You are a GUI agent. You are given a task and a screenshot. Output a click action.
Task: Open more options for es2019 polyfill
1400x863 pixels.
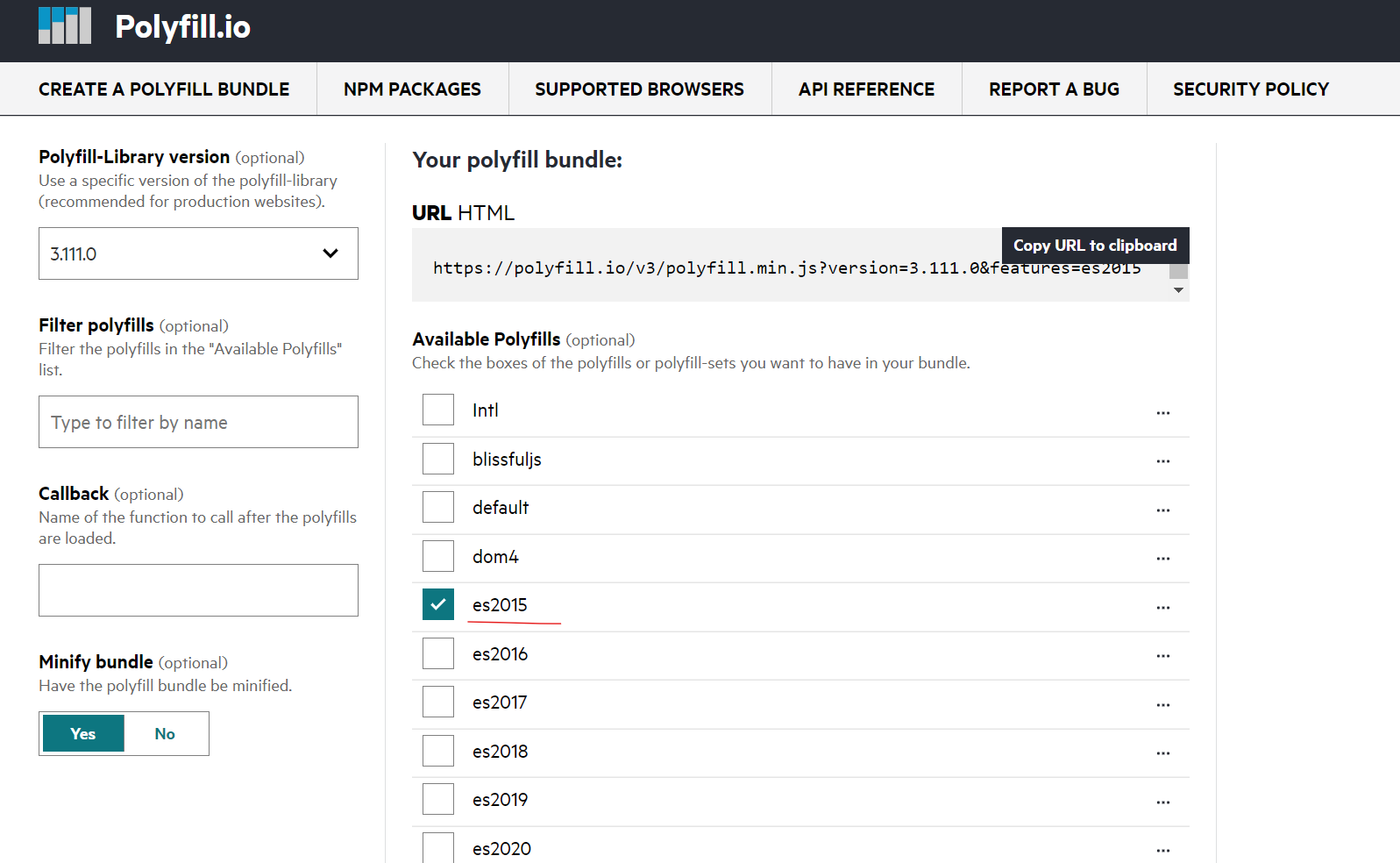1162,802
